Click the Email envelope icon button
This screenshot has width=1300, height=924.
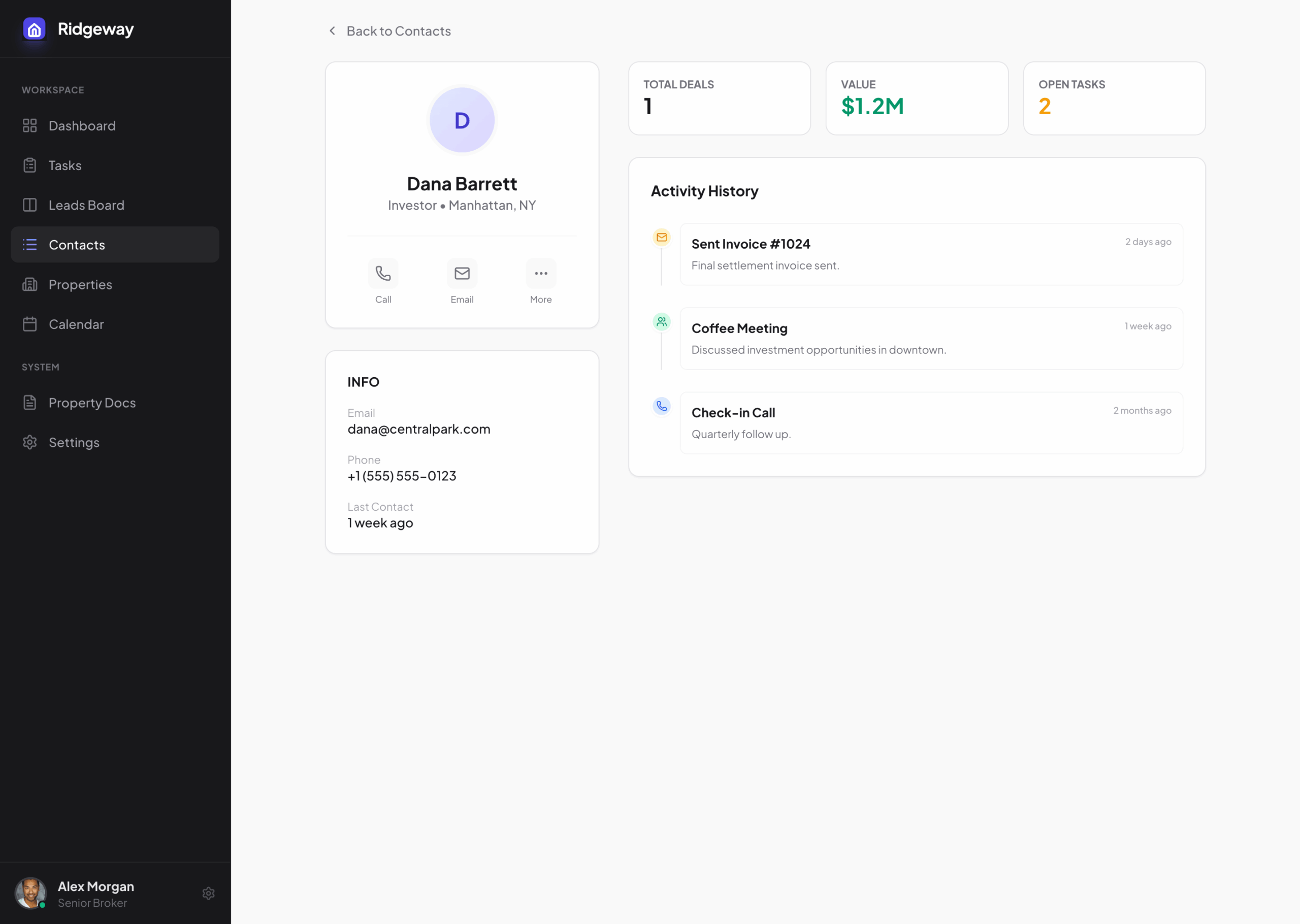point(462,274)
